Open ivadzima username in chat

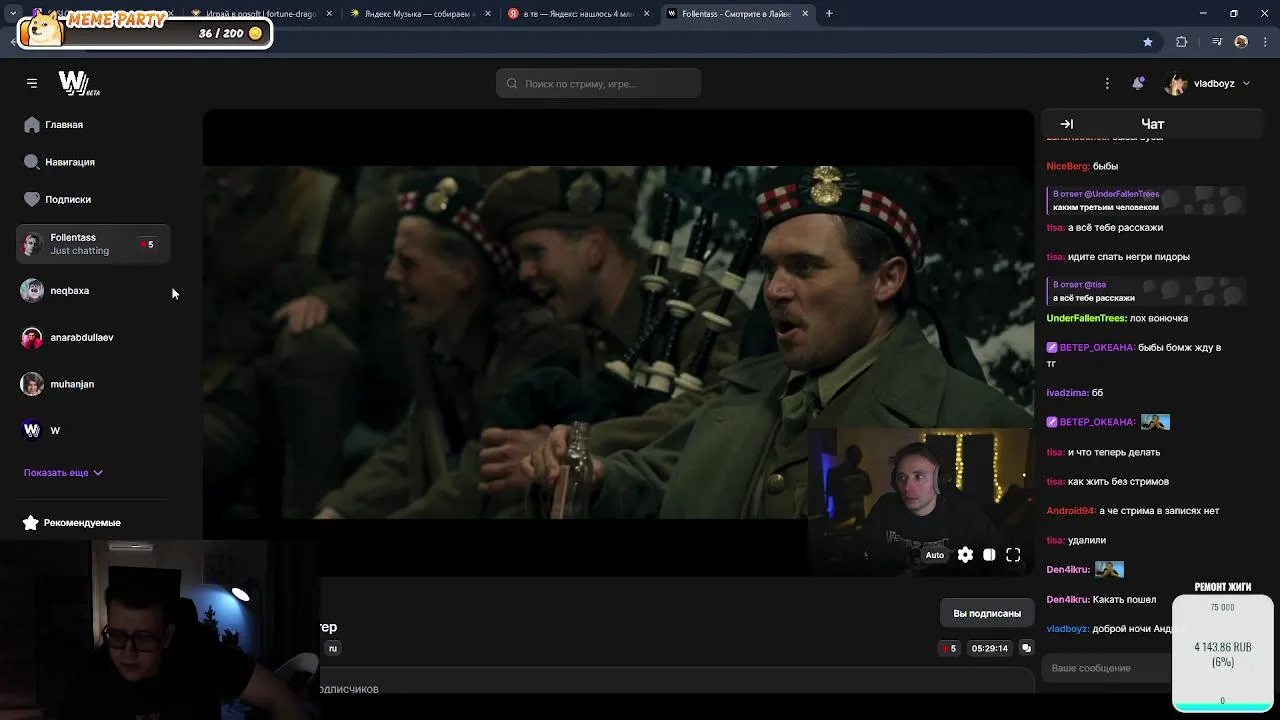click(x=1068, y=393)
